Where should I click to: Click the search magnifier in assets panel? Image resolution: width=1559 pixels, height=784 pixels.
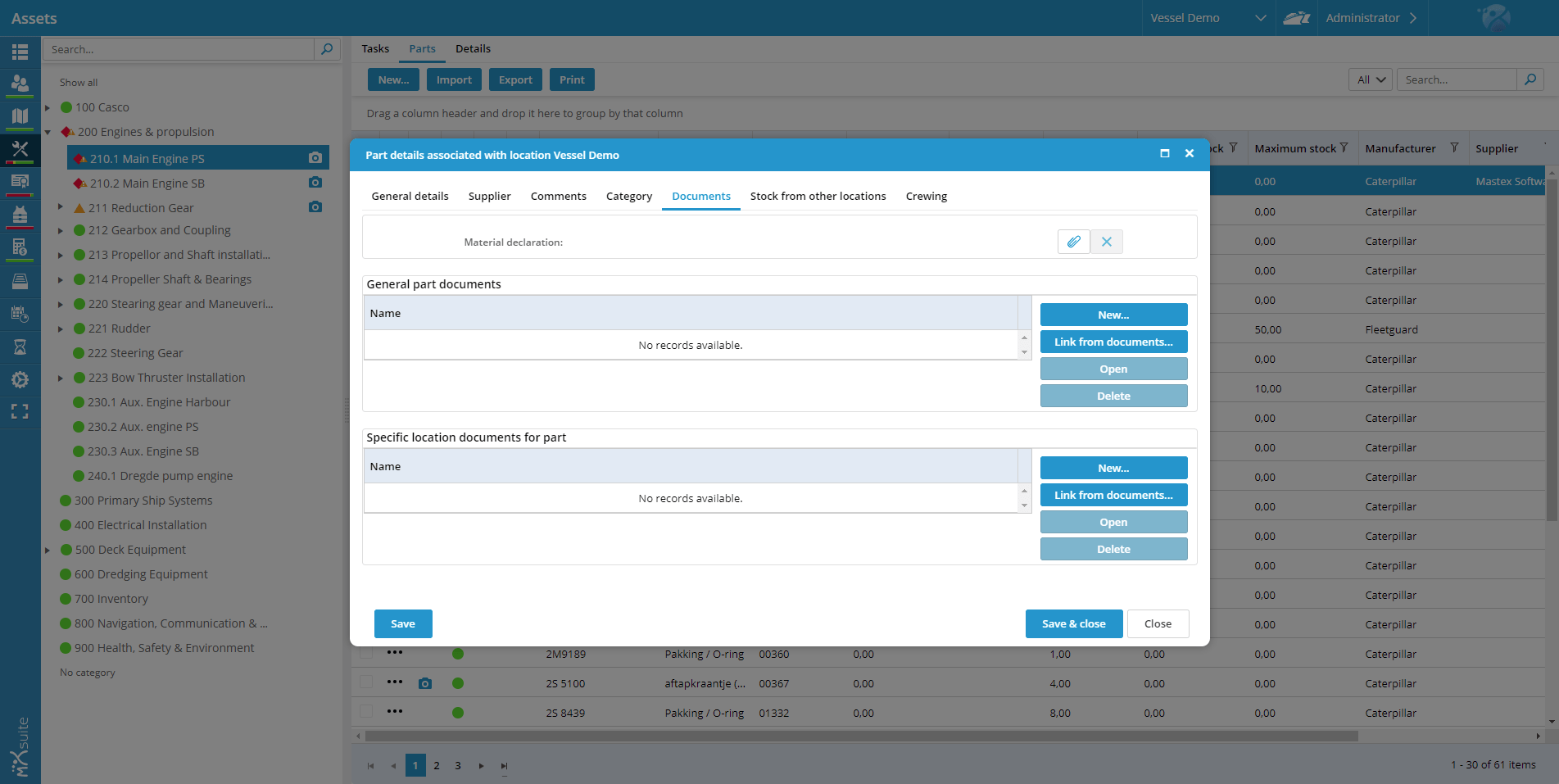point(327,49)
